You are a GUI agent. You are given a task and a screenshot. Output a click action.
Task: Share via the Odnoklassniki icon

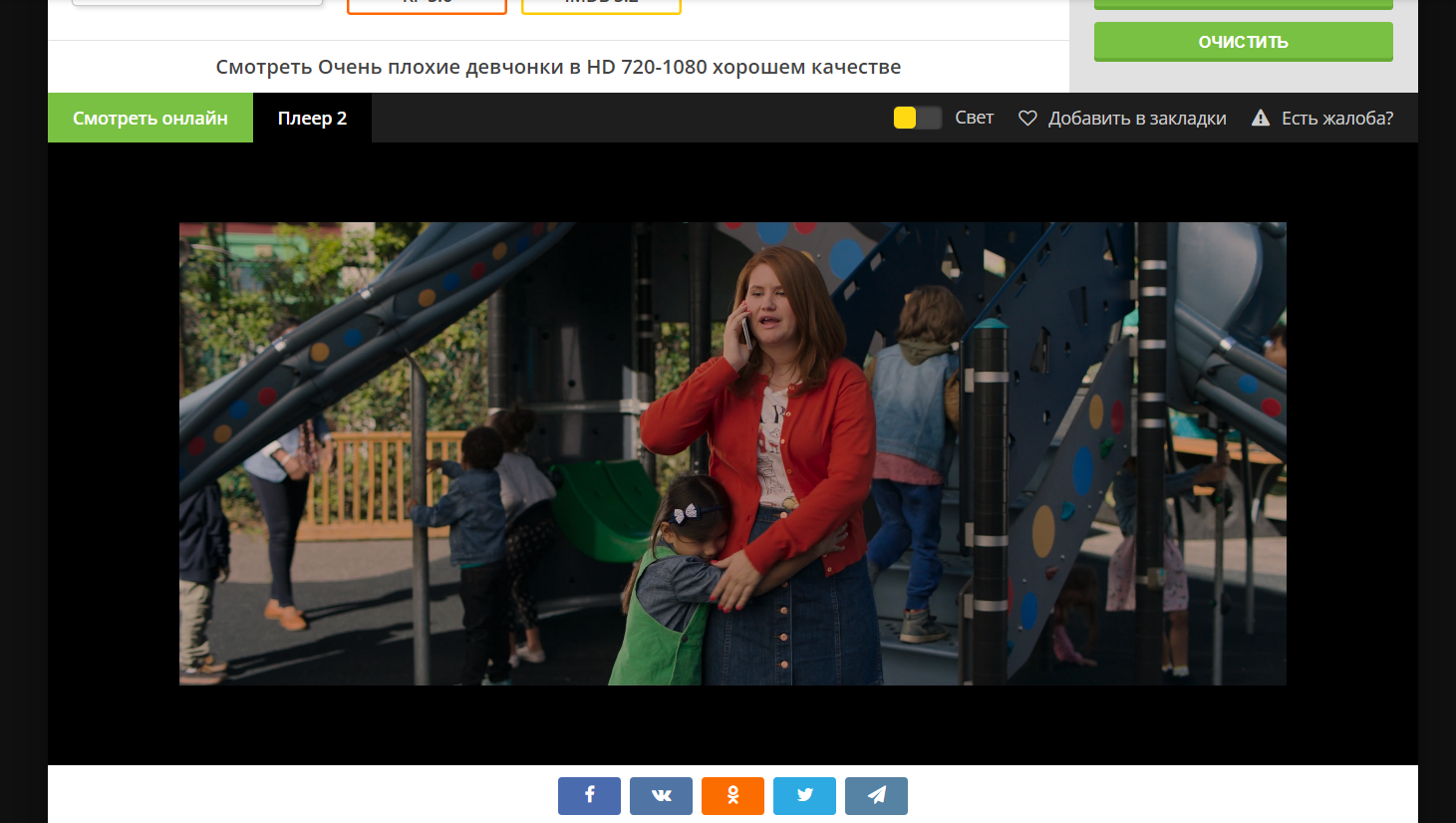[732, 795]
